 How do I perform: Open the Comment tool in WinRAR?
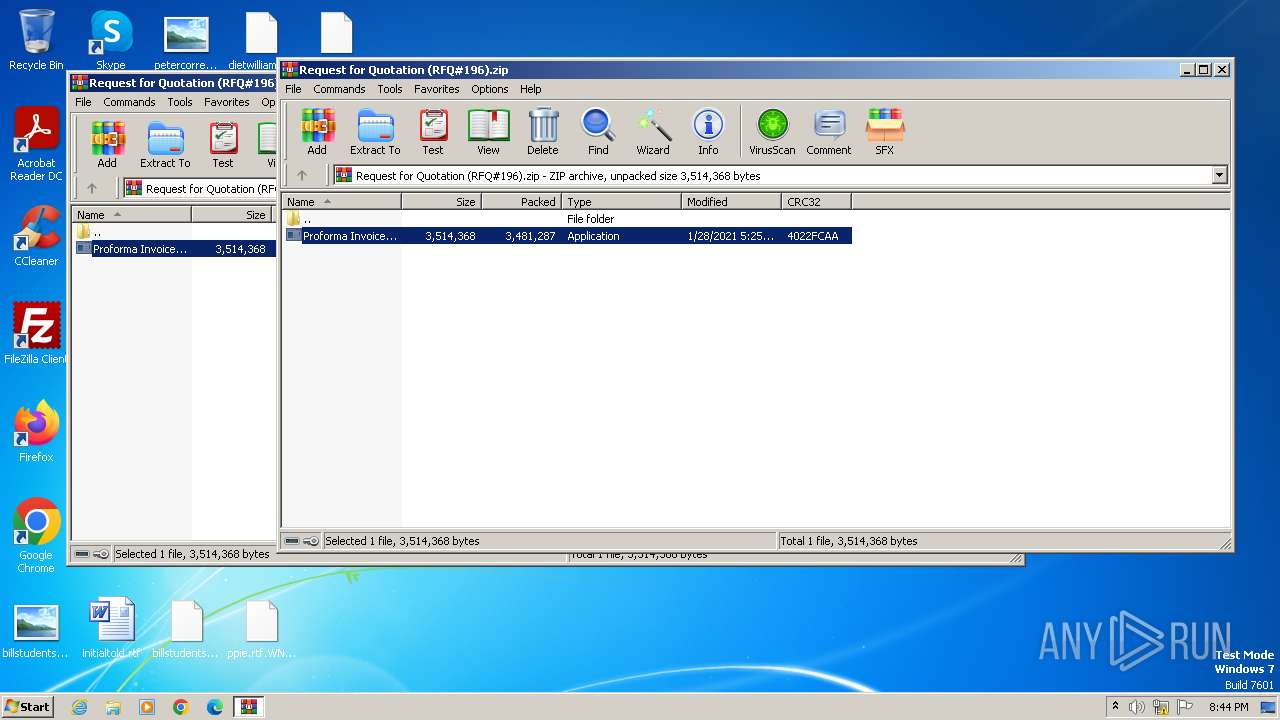coord(829,132)
